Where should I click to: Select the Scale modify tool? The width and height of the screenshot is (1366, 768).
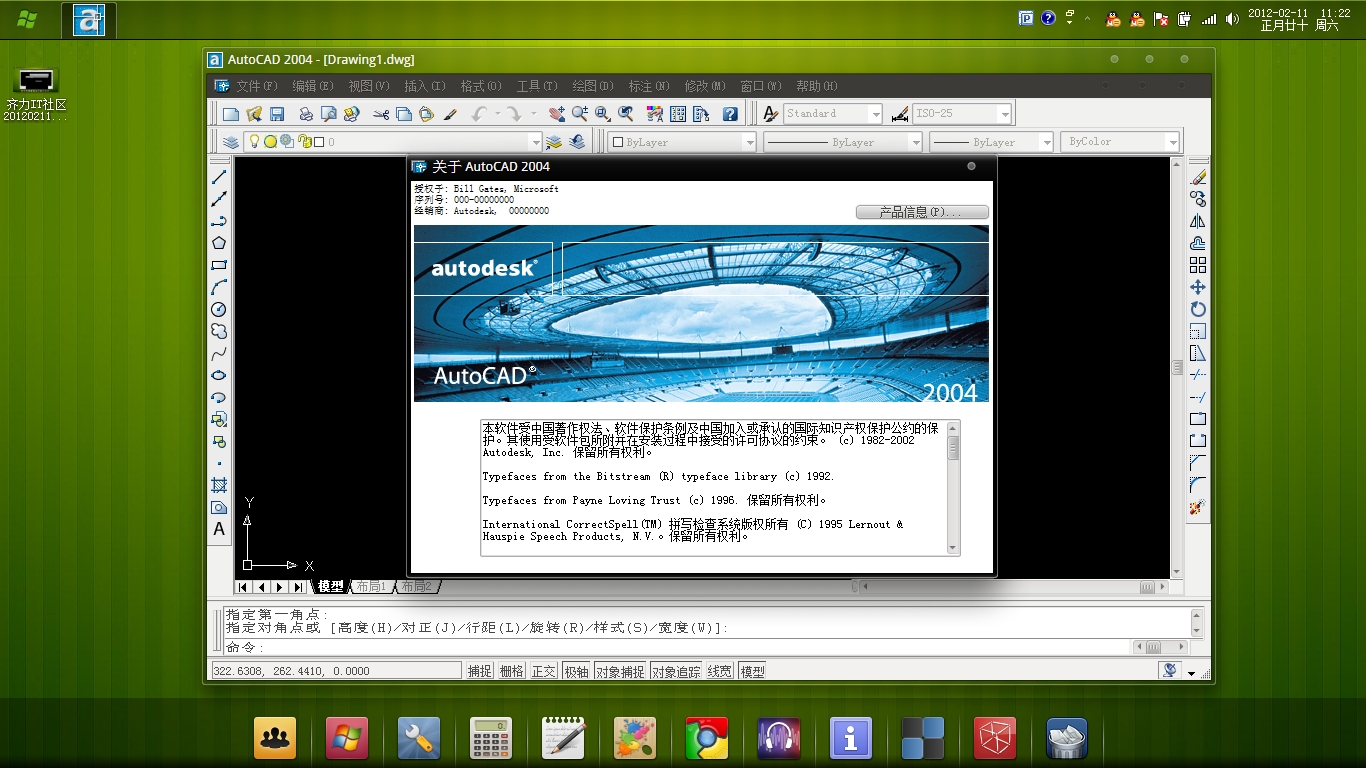[1198, 331]
